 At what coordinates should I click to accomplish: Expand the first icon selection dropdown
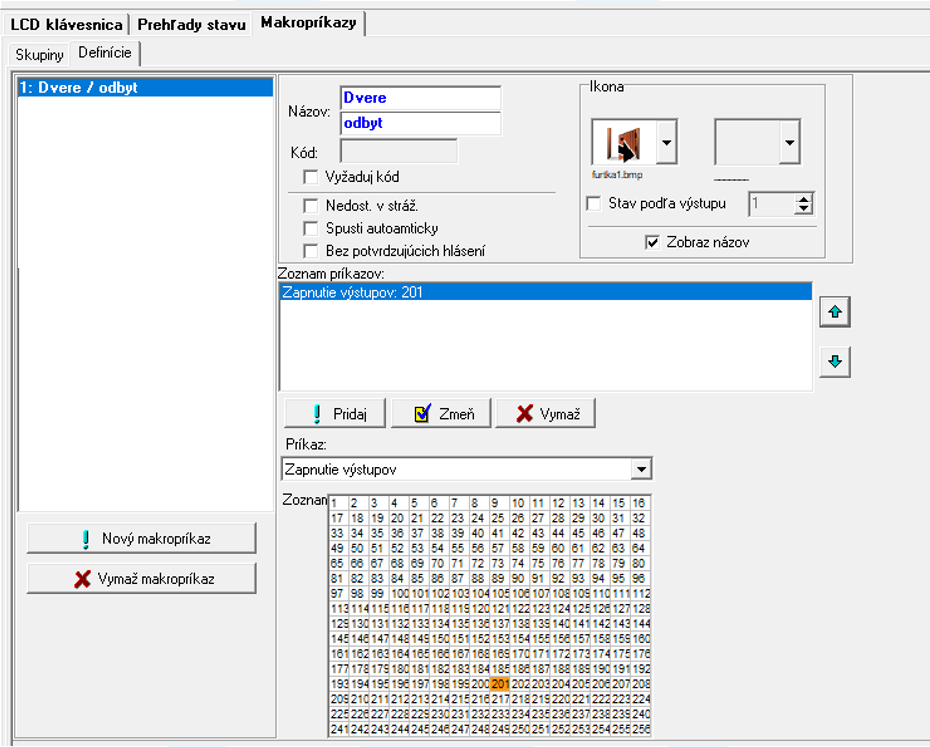coord(667,143)
